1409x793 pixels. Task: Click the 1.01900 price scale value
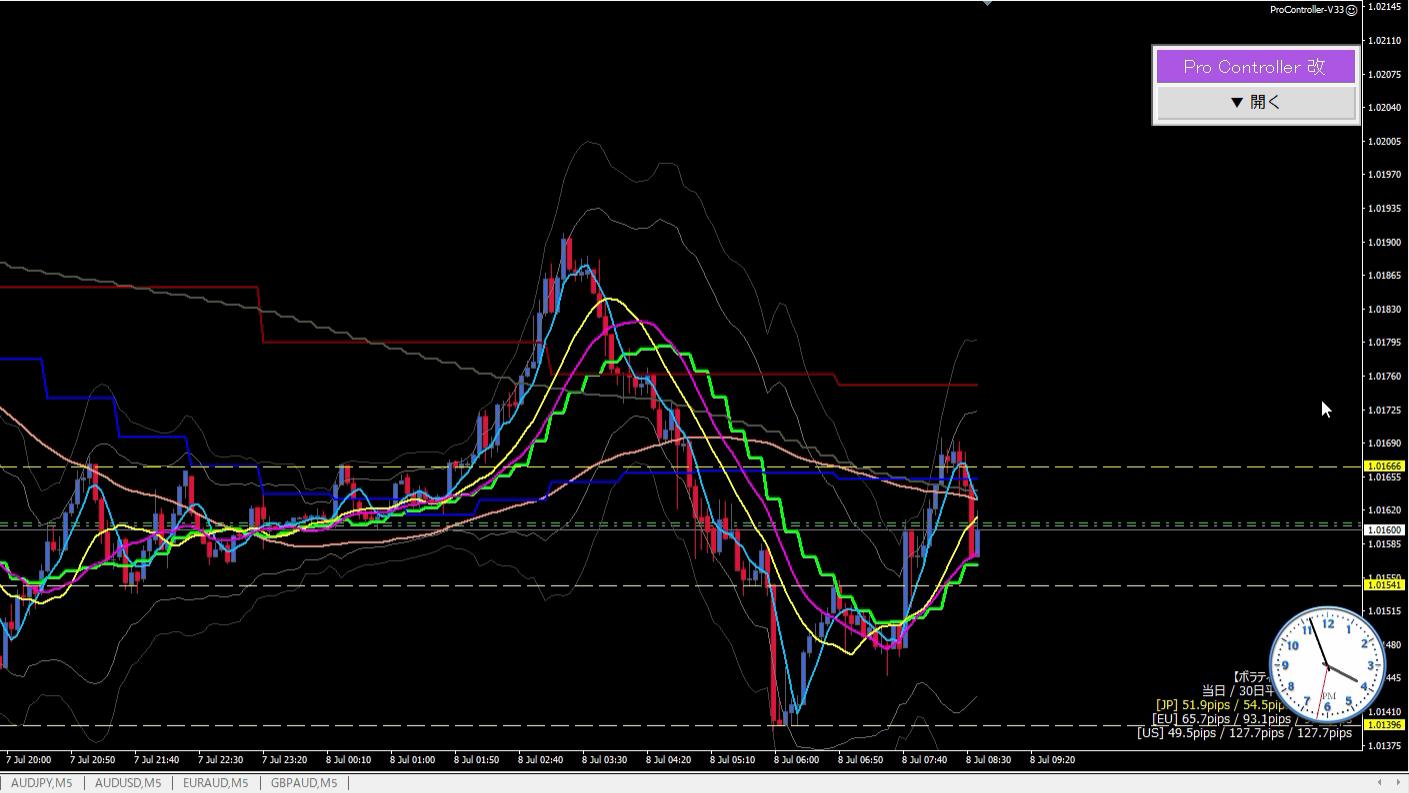[x=1384, y=242]
